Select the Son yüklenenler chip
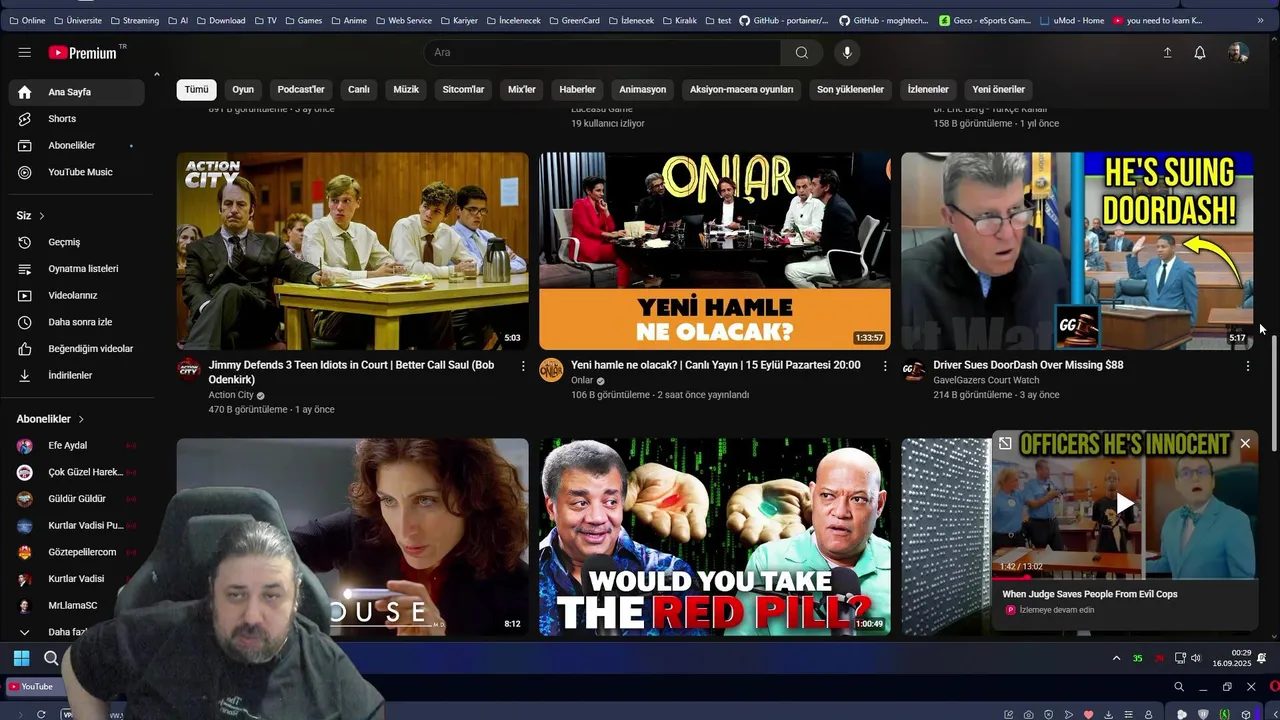Viewport: 1280px width, 720px height. [850, 89]
